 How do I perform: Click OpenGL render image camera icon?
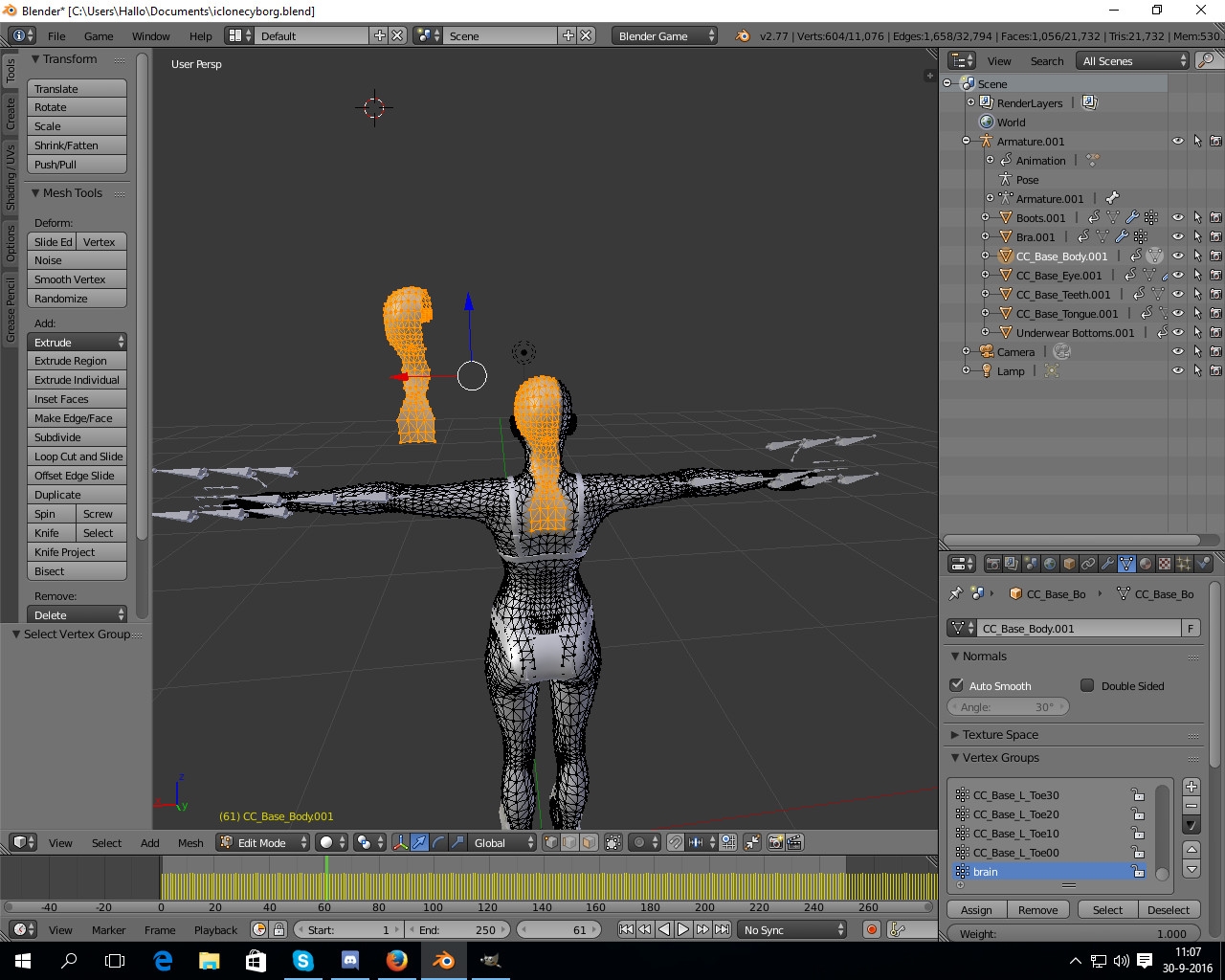pyautogui.click(x=776, y=842)
